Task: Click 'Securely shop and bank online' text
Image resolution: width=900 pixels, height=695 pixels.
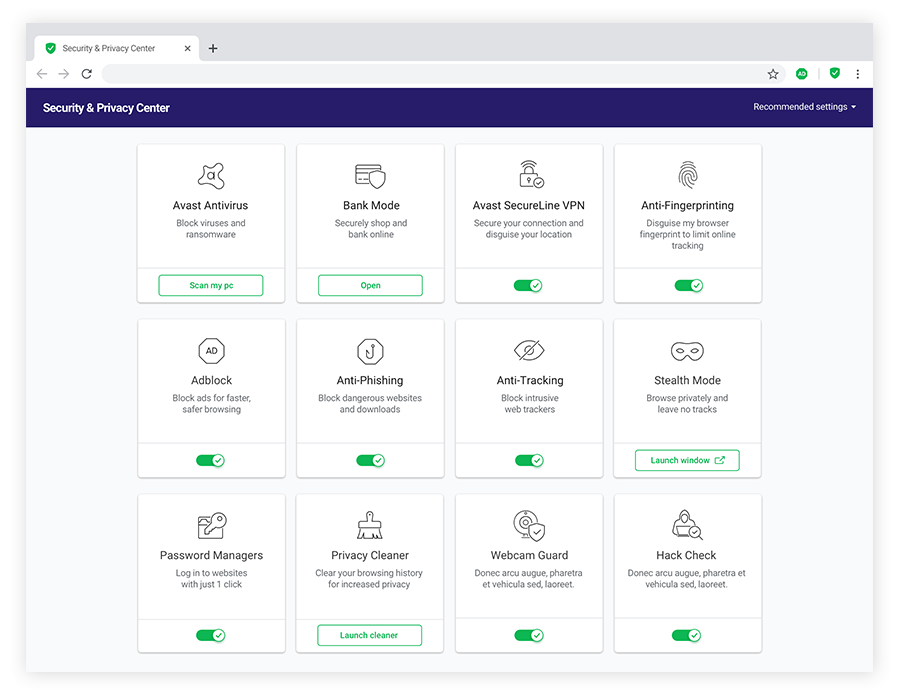Action: click(x=371, y=228)
